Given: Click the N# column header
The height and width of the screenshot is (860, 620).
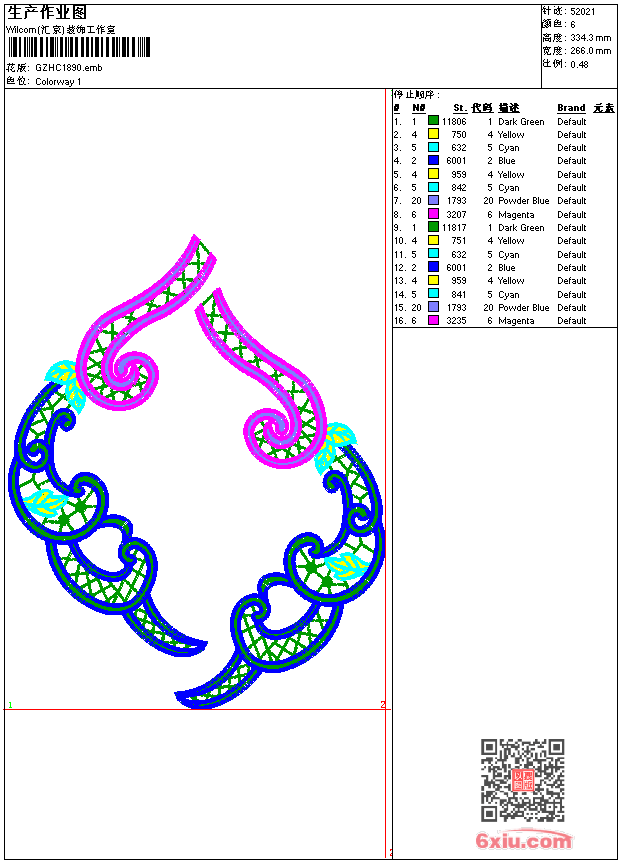Looking at the screenshot, I should [419, 108].
